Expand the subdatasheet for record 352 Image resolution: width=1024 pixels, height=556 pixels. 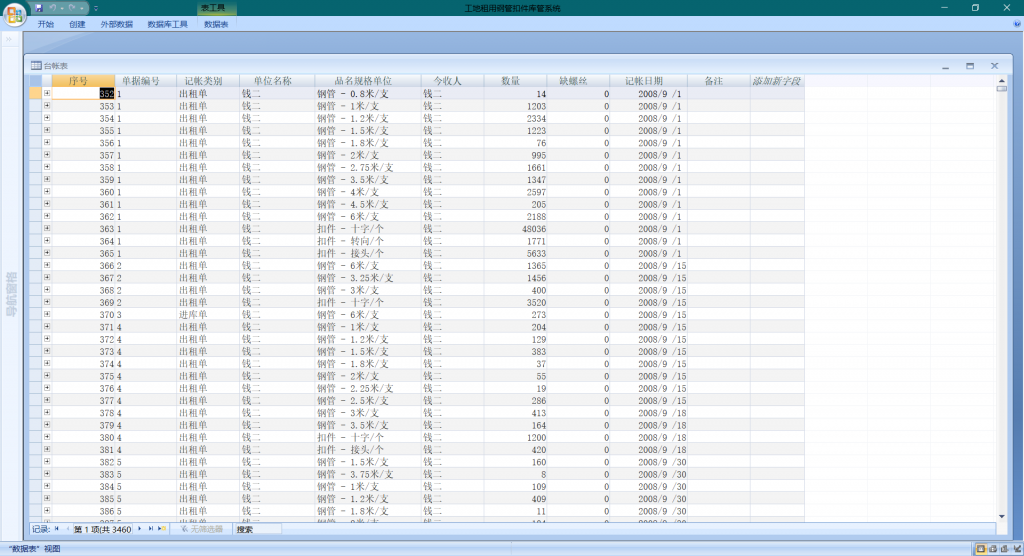[46, 93]
